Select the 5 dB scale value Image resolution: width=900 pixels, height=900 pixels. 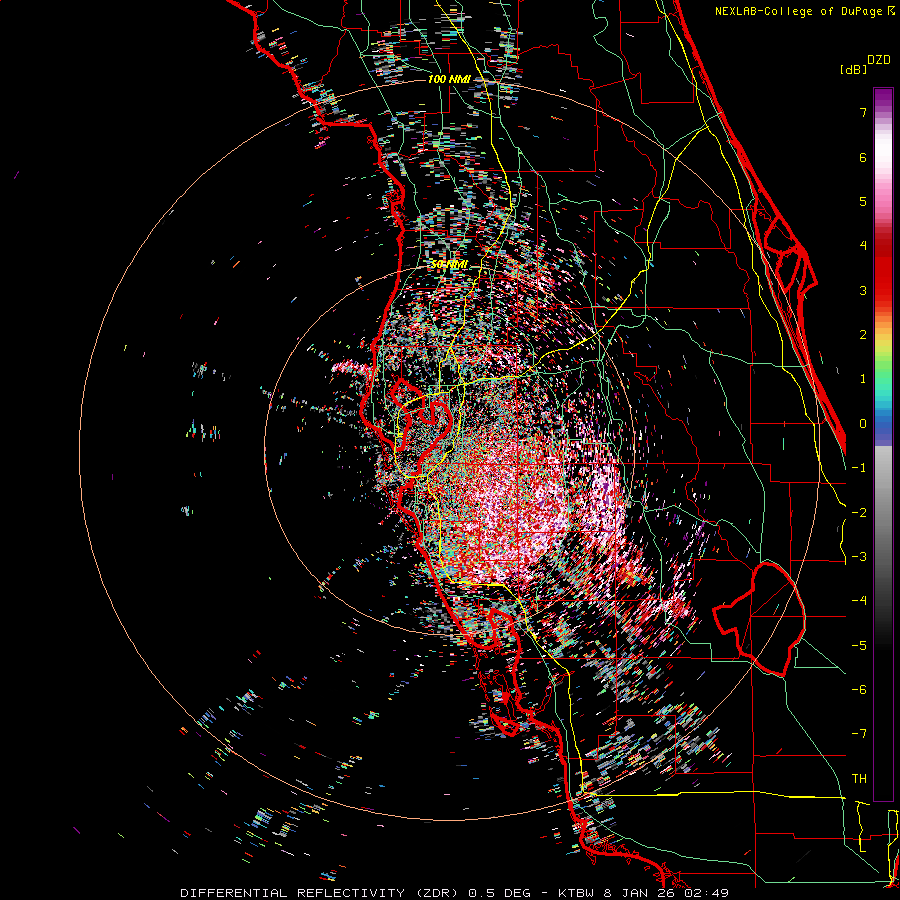(x=863, y=201)
